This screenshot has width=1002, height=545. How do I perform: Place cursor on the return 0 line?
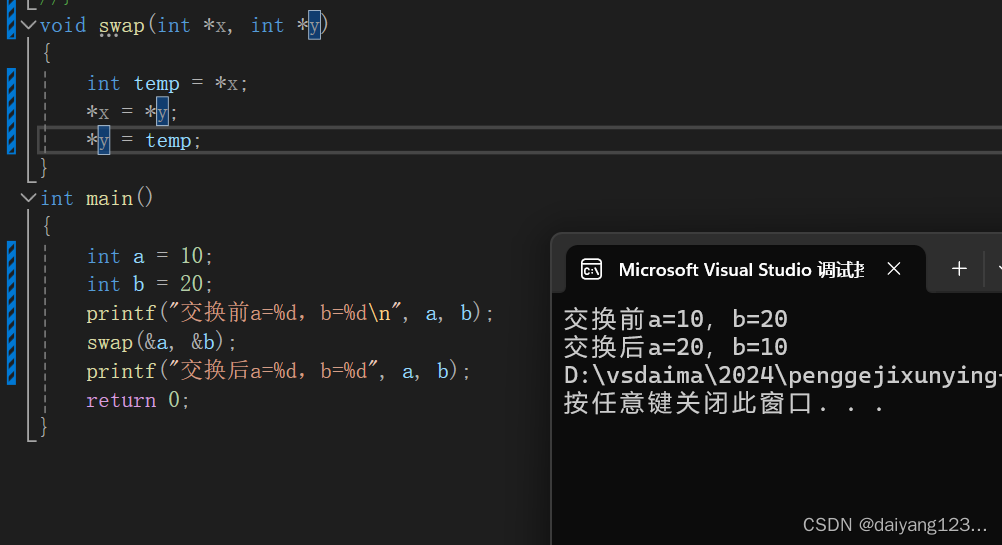click(137, 400)
